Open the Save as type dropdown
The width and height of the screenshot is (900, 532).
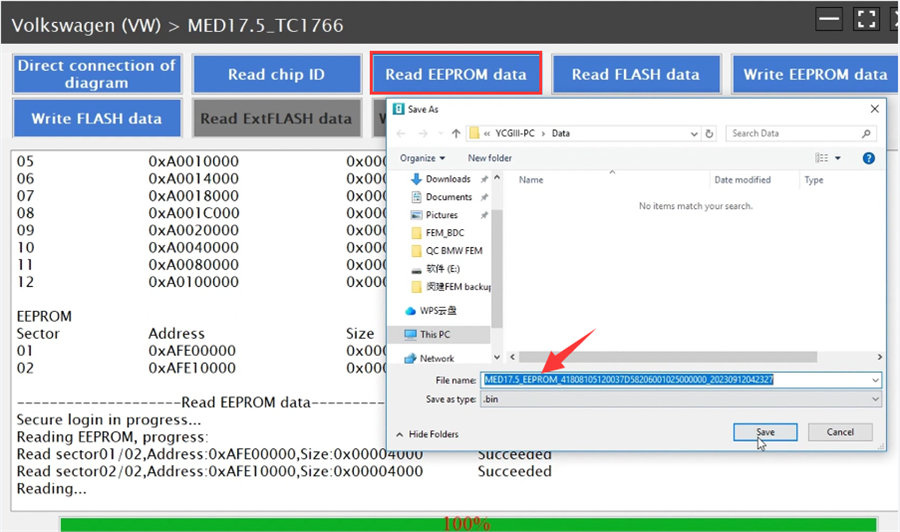[681, 399]
